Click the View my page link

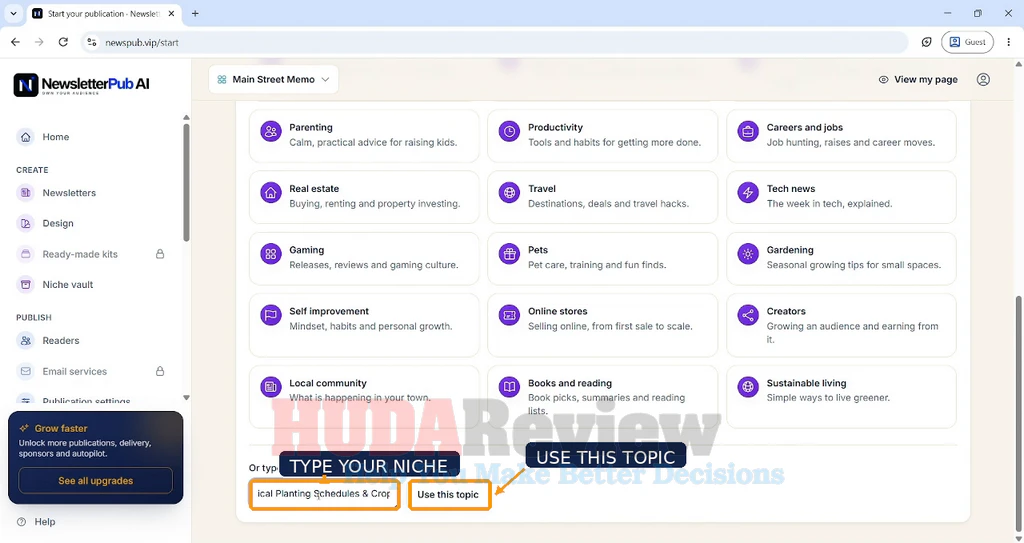(x=918, y=79)
